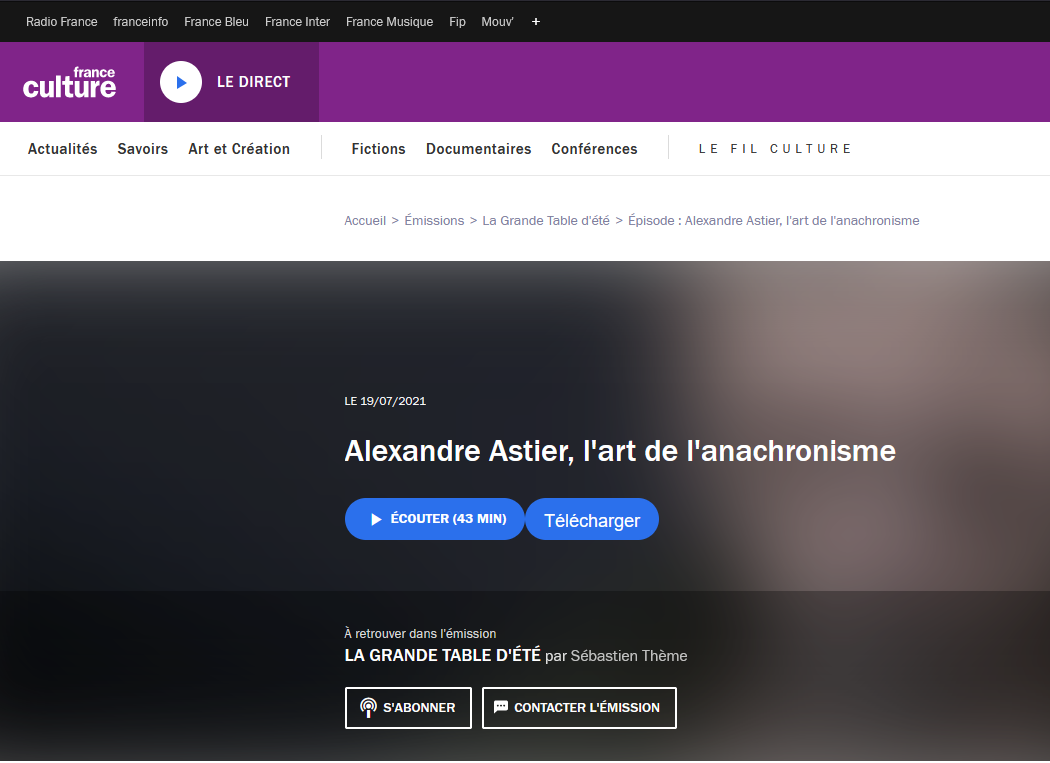The width and height of the screenshot is (1050, 763).
Task: Click presenter name Sébastien Thème
Action: coord(629,656)
